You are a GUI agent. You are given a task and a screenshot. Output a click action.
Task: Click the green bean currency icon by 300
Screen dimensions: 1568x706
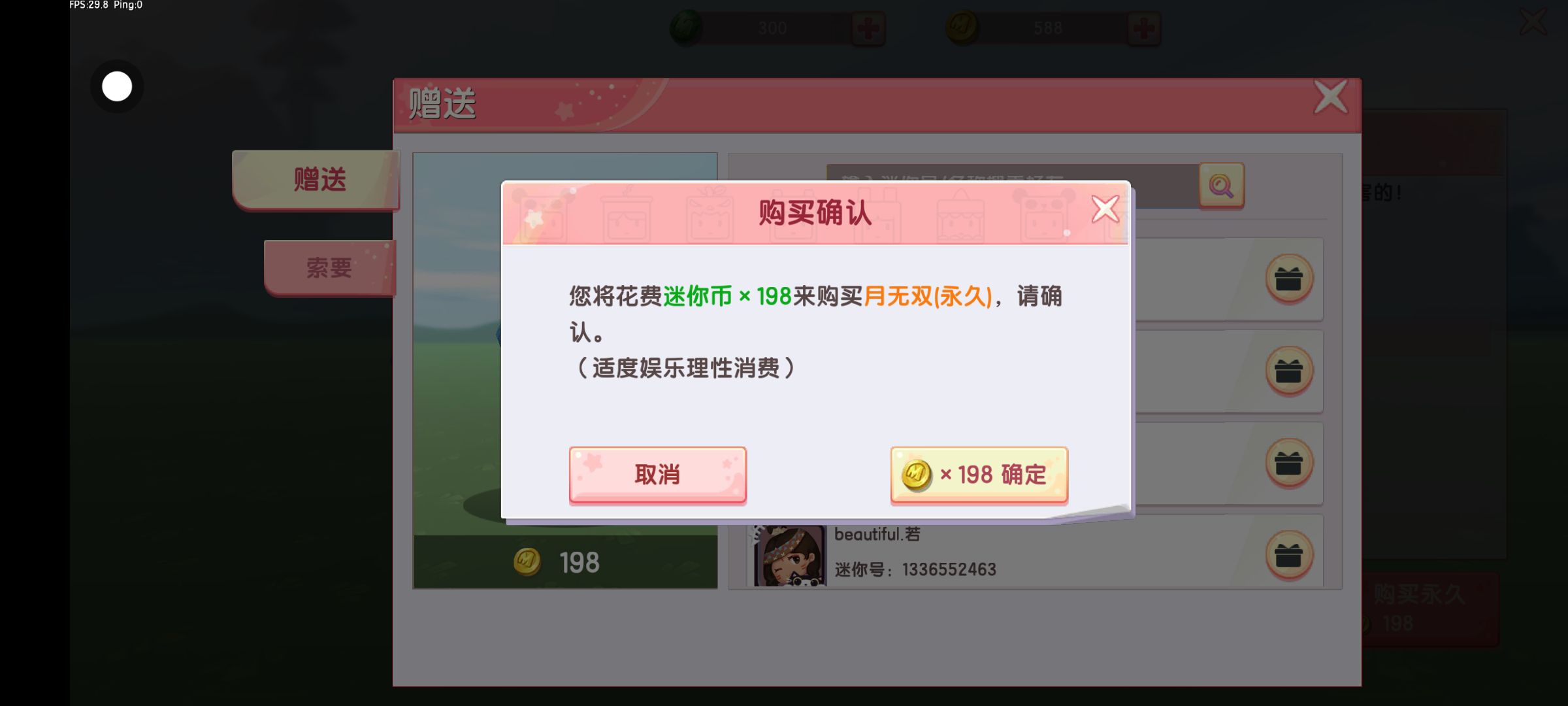click(x=686, y=27)
